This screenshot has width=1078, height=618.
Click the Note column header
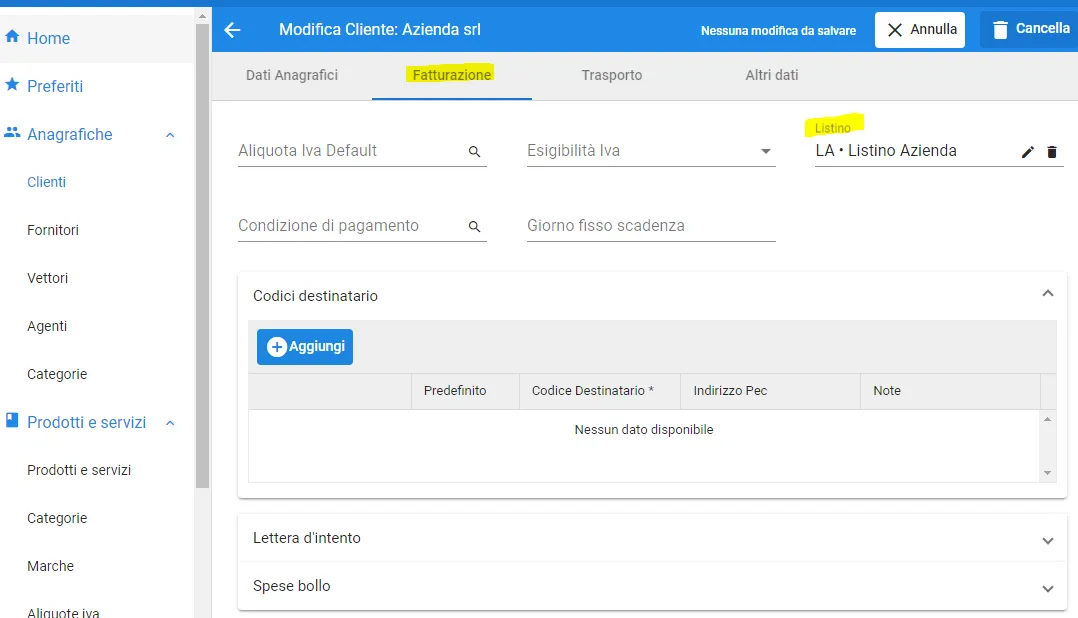(x=950, y=390)
